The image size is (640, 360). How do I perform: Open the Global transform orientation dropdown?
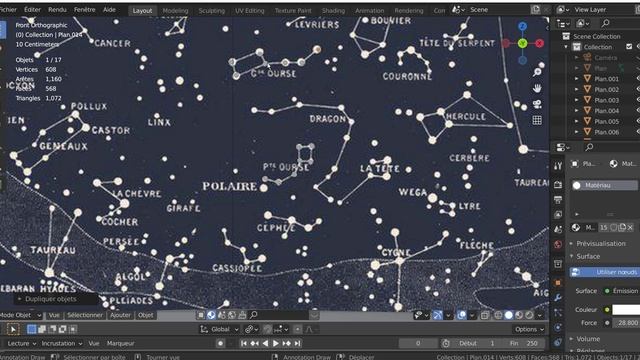pos(220,329)
